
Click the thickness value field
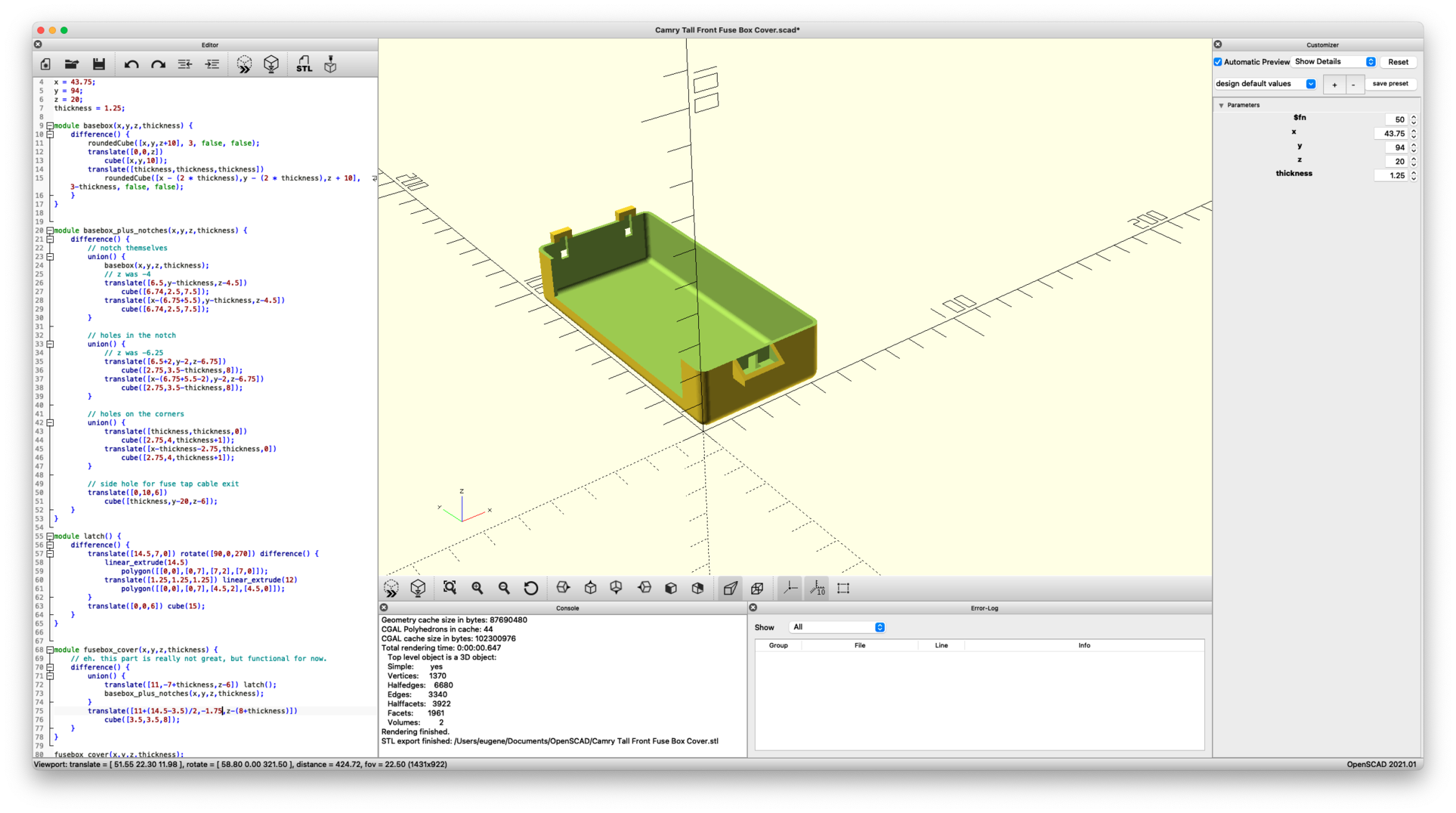pos(1390,175)
